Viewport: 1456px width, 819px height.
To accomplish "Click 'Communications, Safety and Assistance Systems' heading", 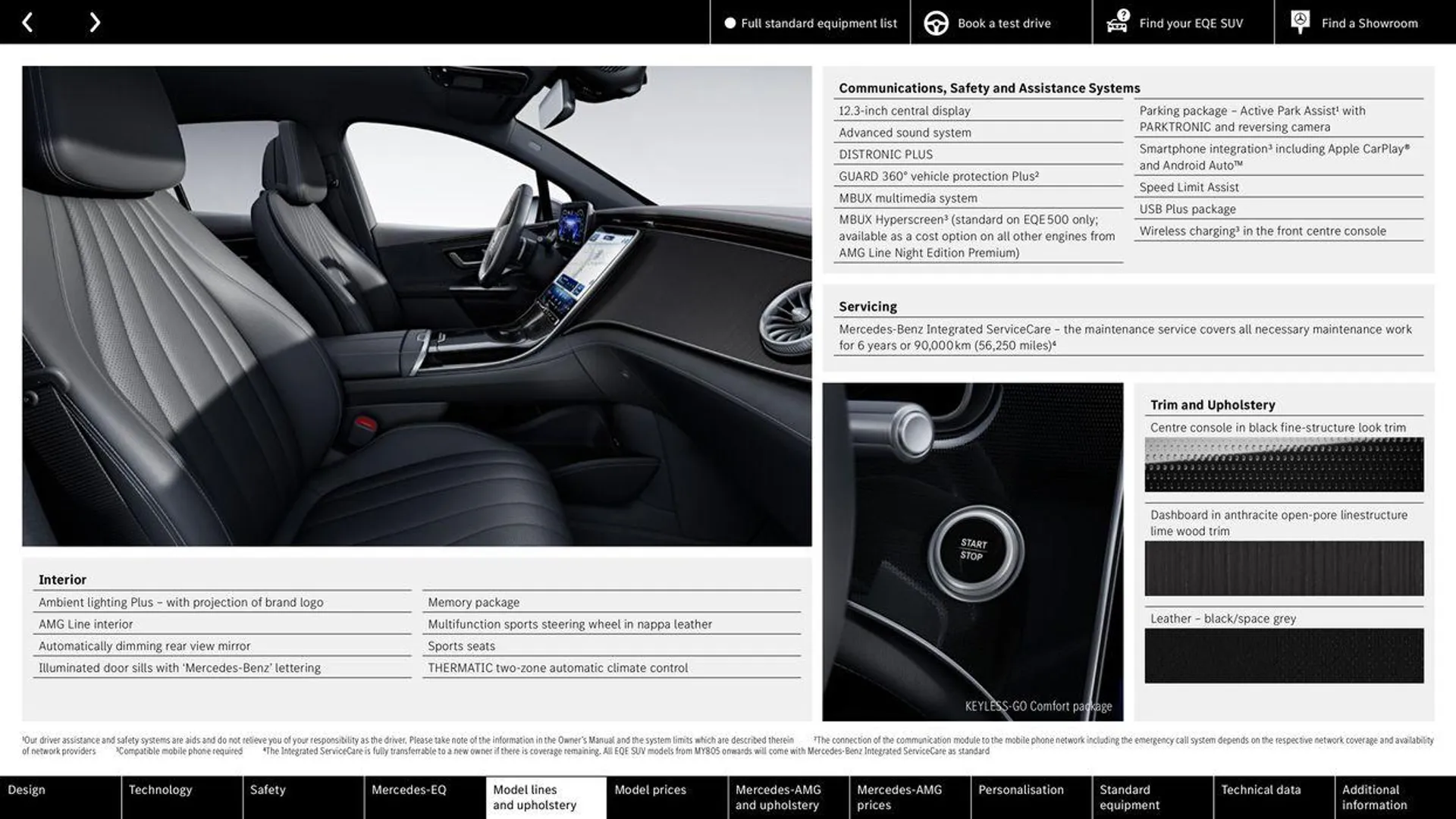I will point(990,88).
